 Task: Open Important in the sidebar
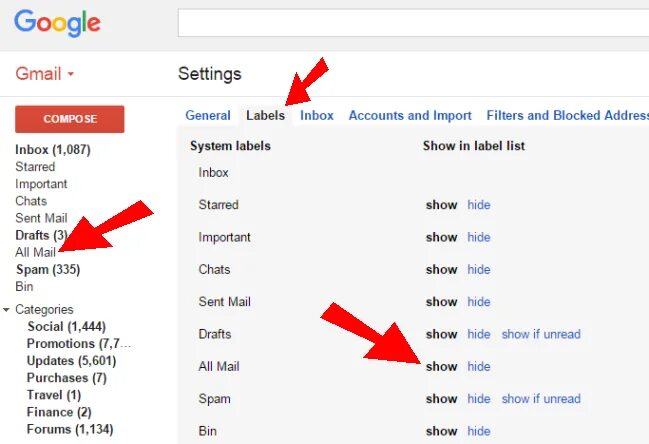(x=41, y=184)
